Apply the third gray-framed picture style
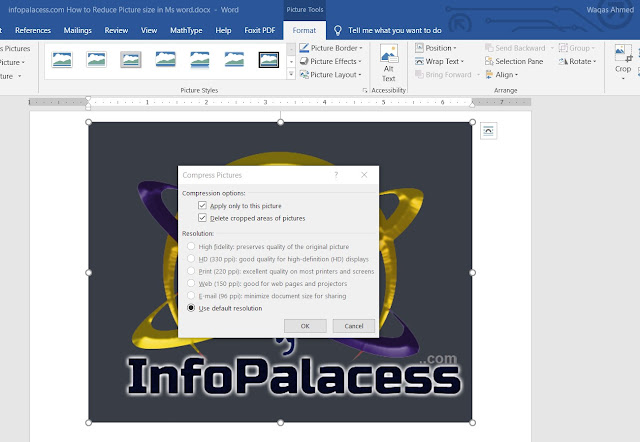The height and width of the screenshot is (442, 640). tap(131, 60)
